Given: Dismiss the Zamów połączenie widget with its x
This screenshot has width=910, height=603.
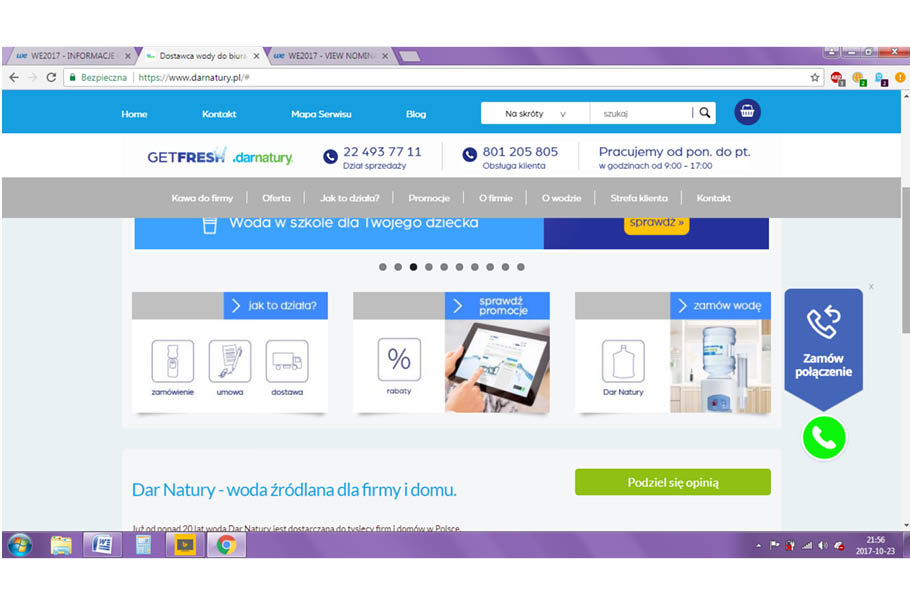Looking at the screenshot, I should pyautogui.click(x=871, y=287).
